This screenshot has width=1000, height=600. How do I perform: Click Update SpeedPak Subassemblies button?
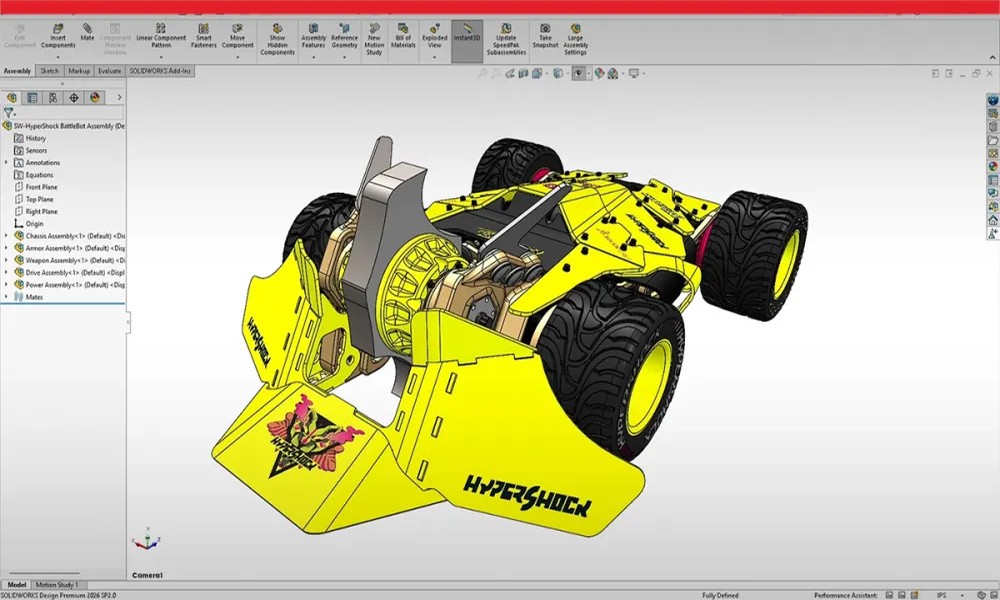(x=506, y=38)
